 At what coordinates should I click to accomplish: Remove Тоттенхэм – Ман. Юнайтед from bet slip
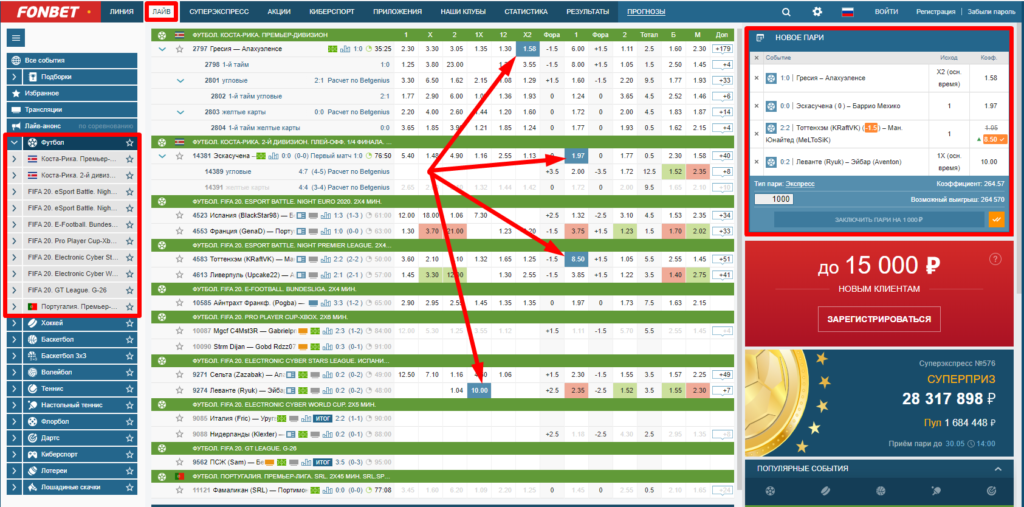point(756,133)
